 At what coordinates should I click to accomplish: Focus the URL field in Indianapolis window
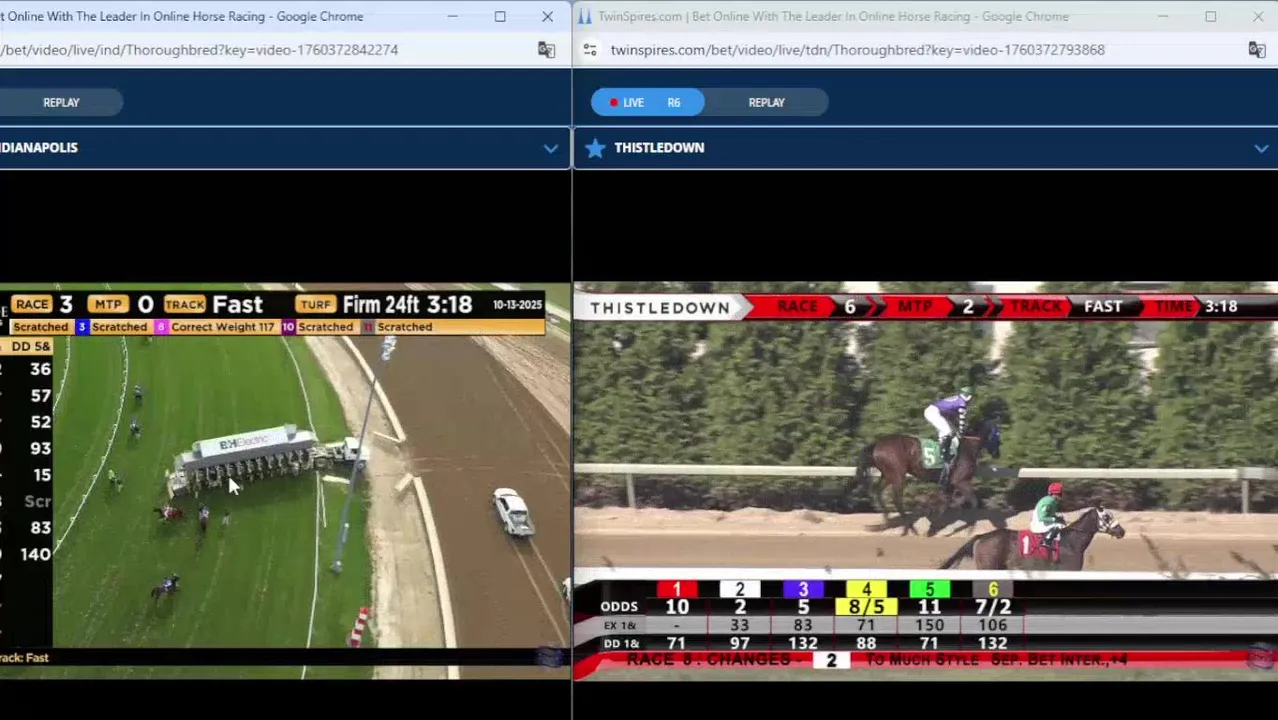(x=199, y=50)
